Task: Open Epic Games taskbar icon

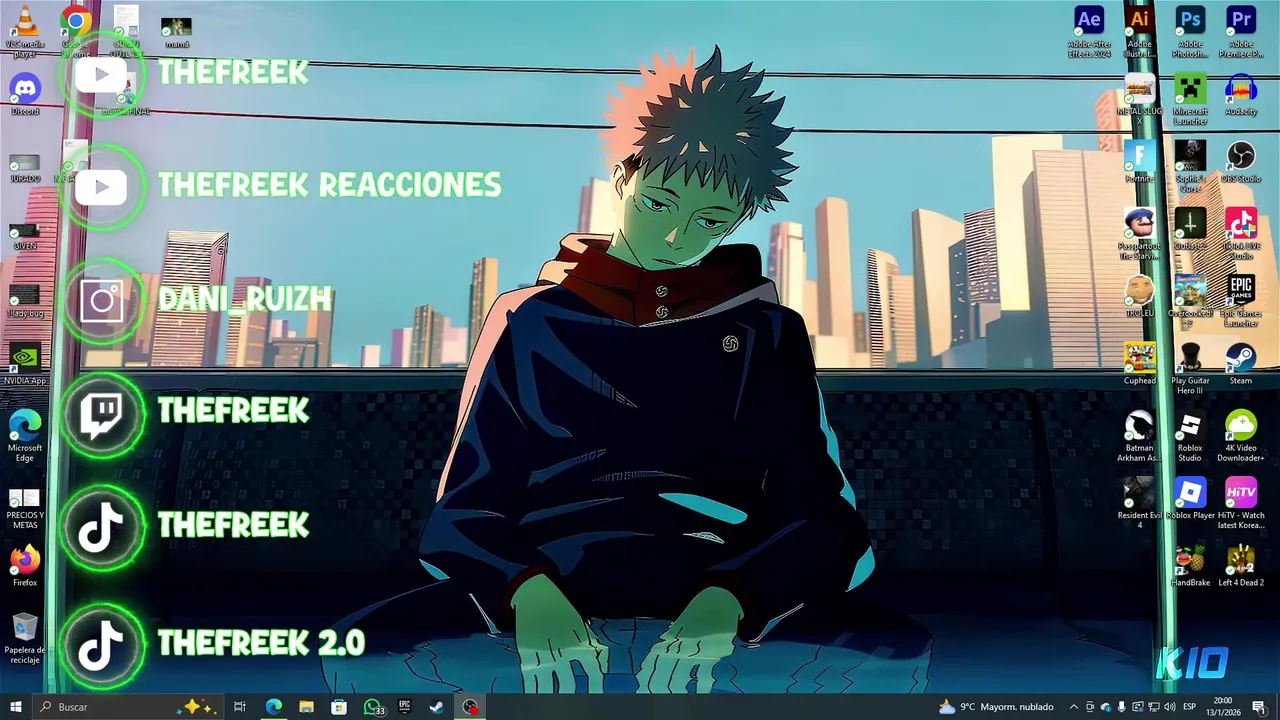Action: pyautogui.click(x=404, y=707)
